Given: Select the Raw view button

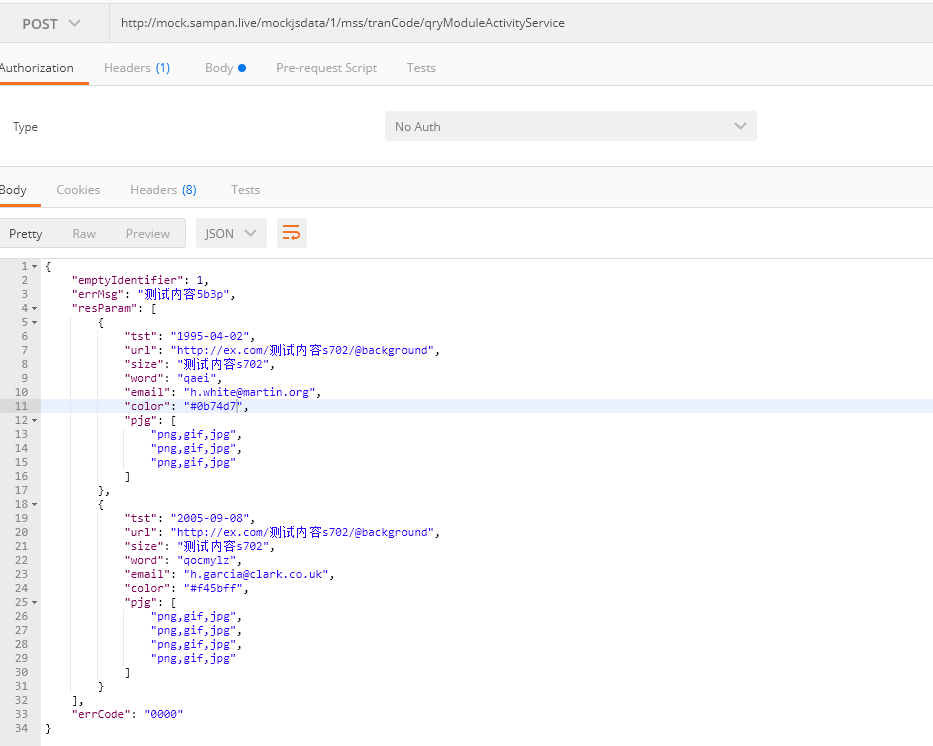Looking at the screenshot, I should tap(84, 233).
